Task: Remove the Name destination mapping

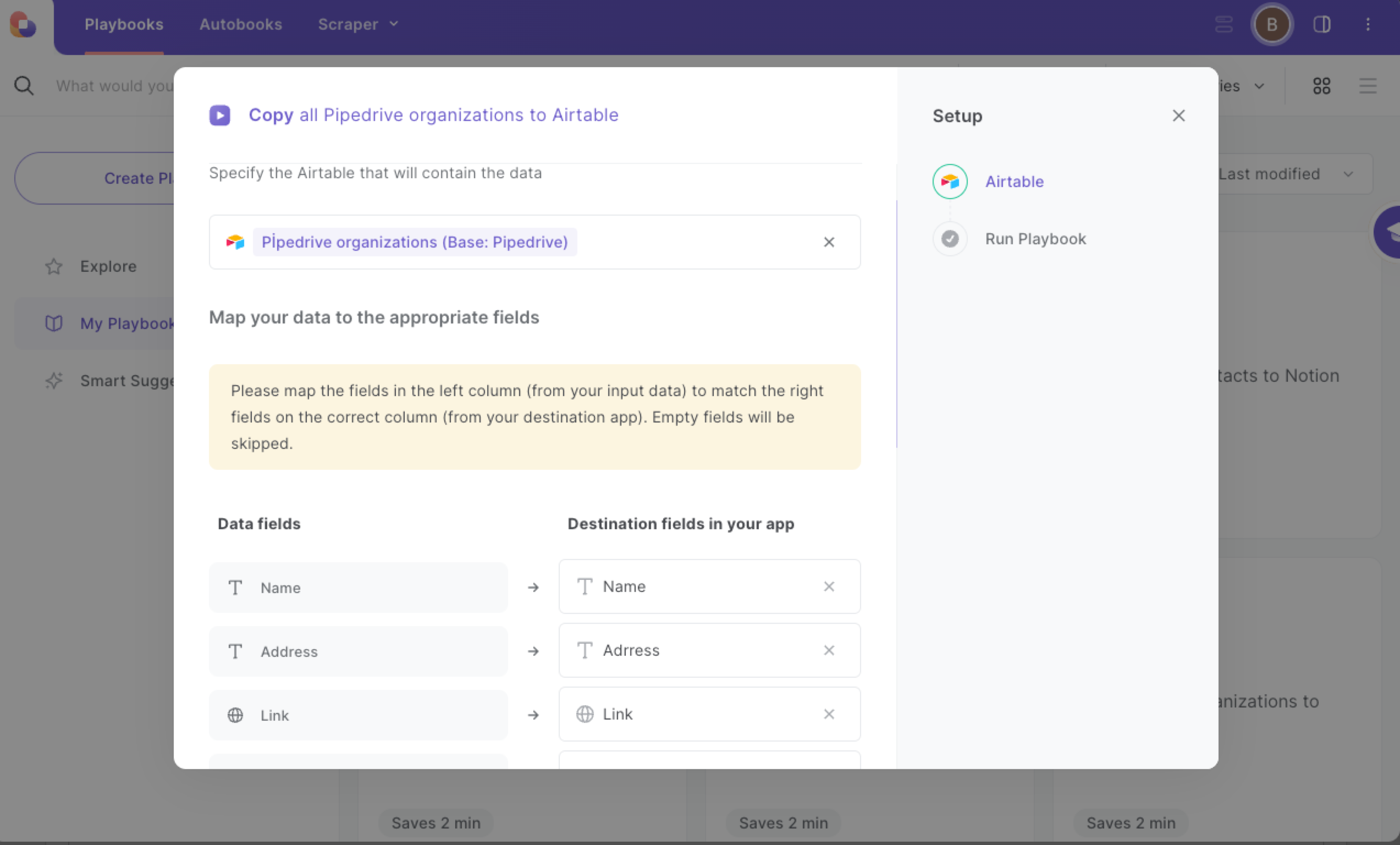Action: pyautogui.click(x=829, y=586)
